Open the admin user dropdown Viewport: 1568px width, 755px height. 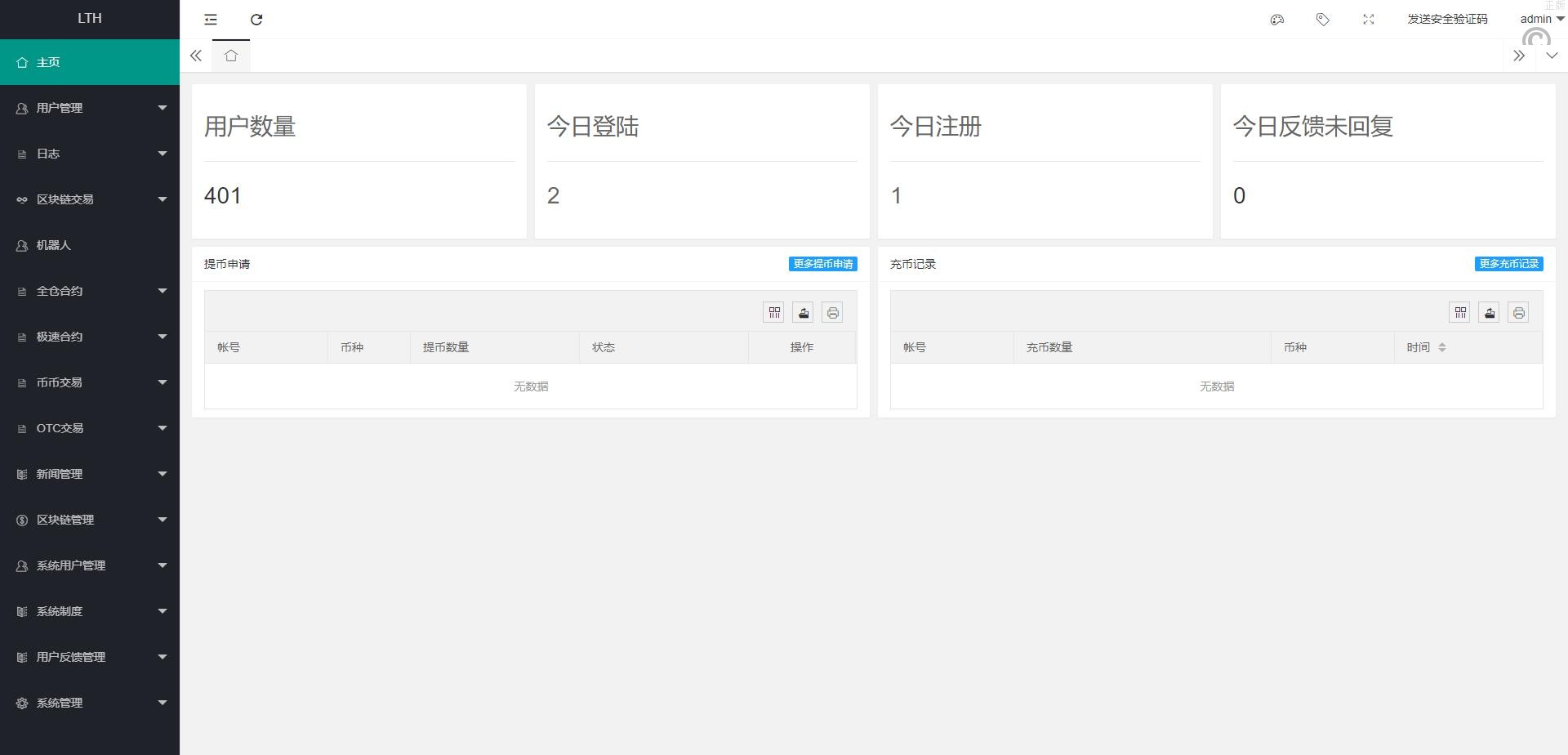(1541, 19)
